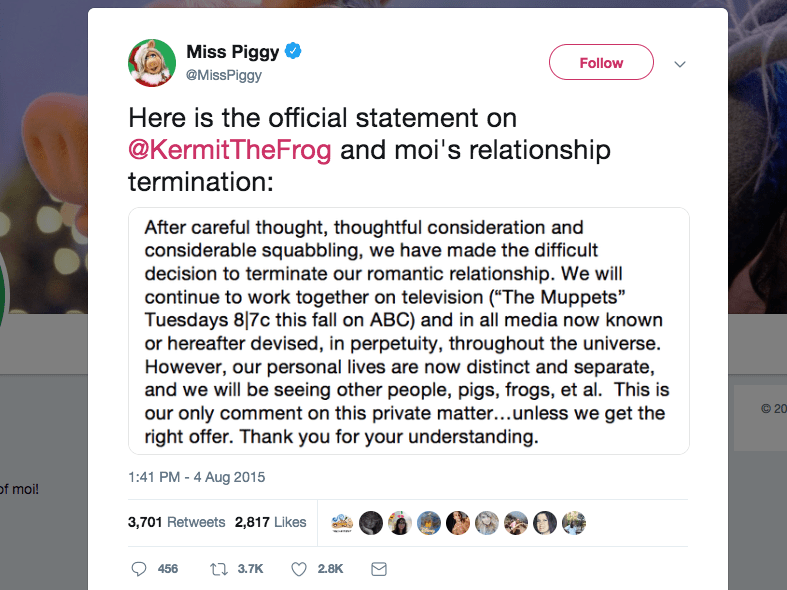The height and width of the screenshot is (590, 787).
Task: Click the retweet arrows icon
Action: pos(218,569)
